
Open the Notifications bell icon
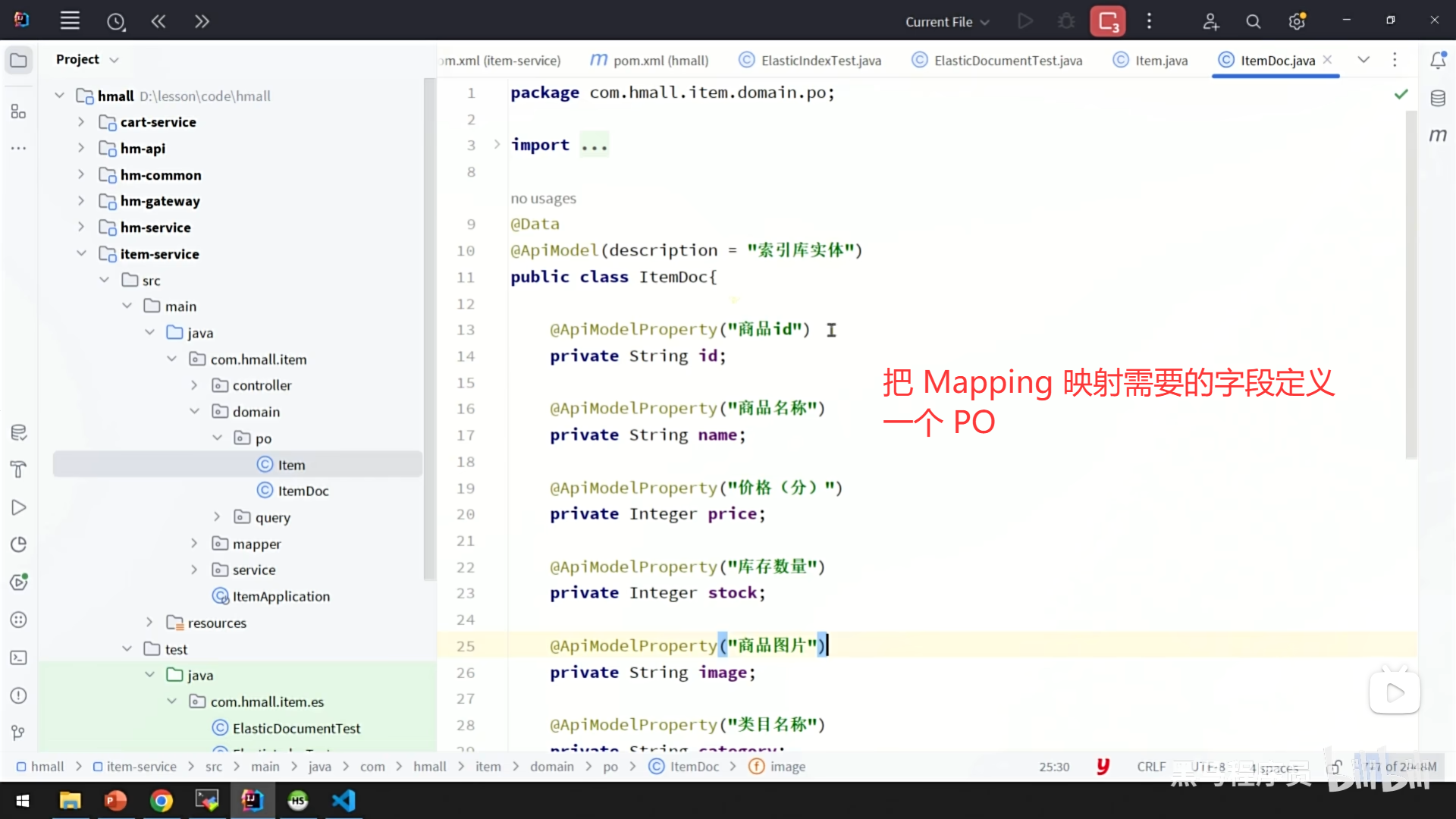click(x=1438, y=60)
